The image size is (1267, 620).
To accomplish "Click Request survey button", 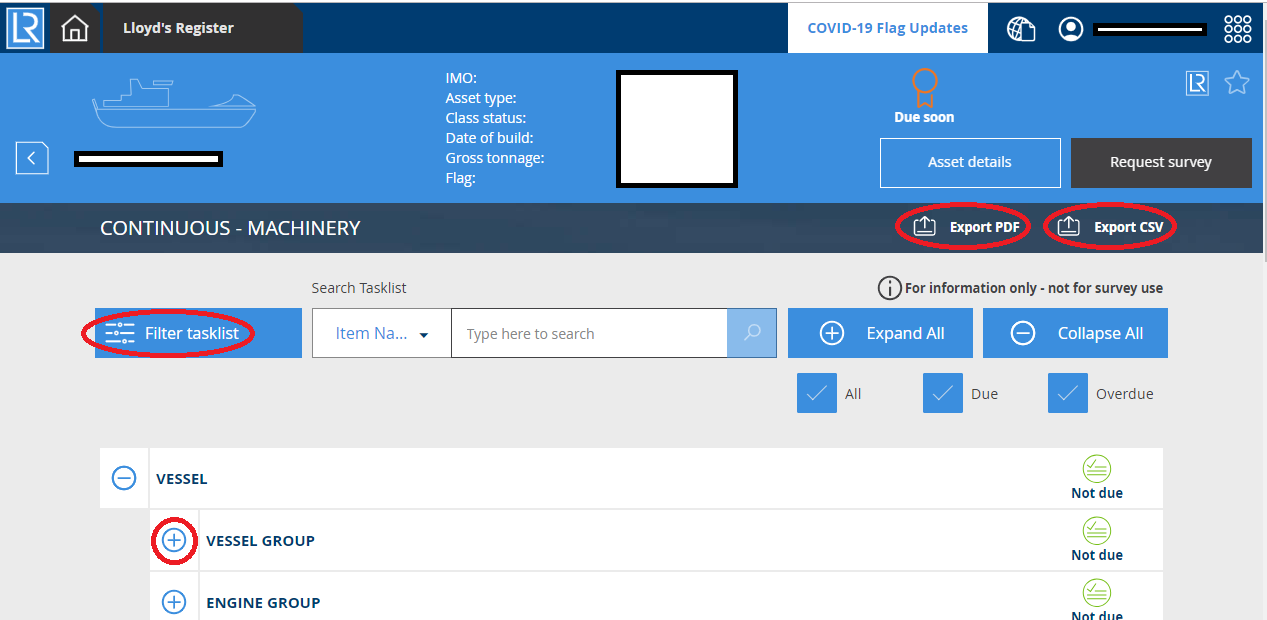I will [x=1161, y=162].
